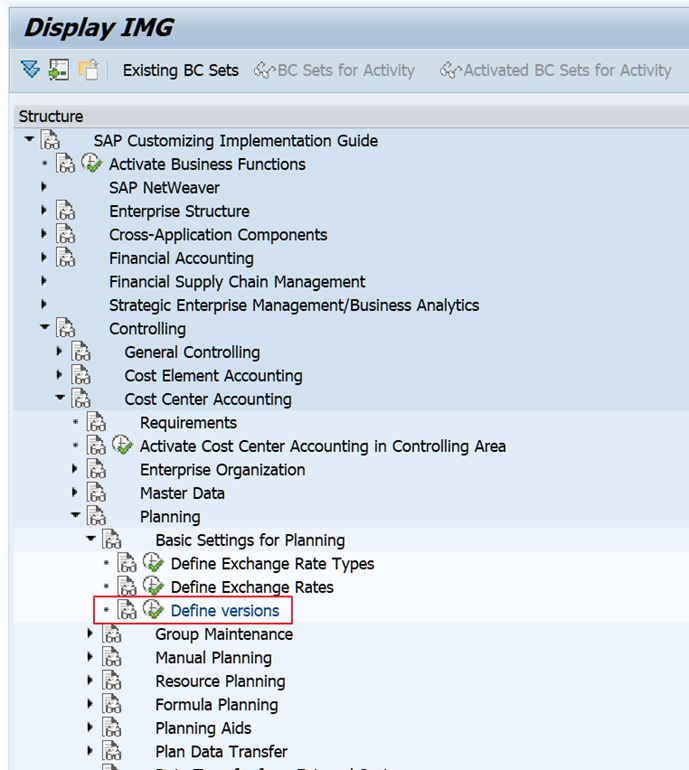Collapse SAP Customizing Implementation Guide root node
This screenshot has width=689, height=770.
point(29,139)
